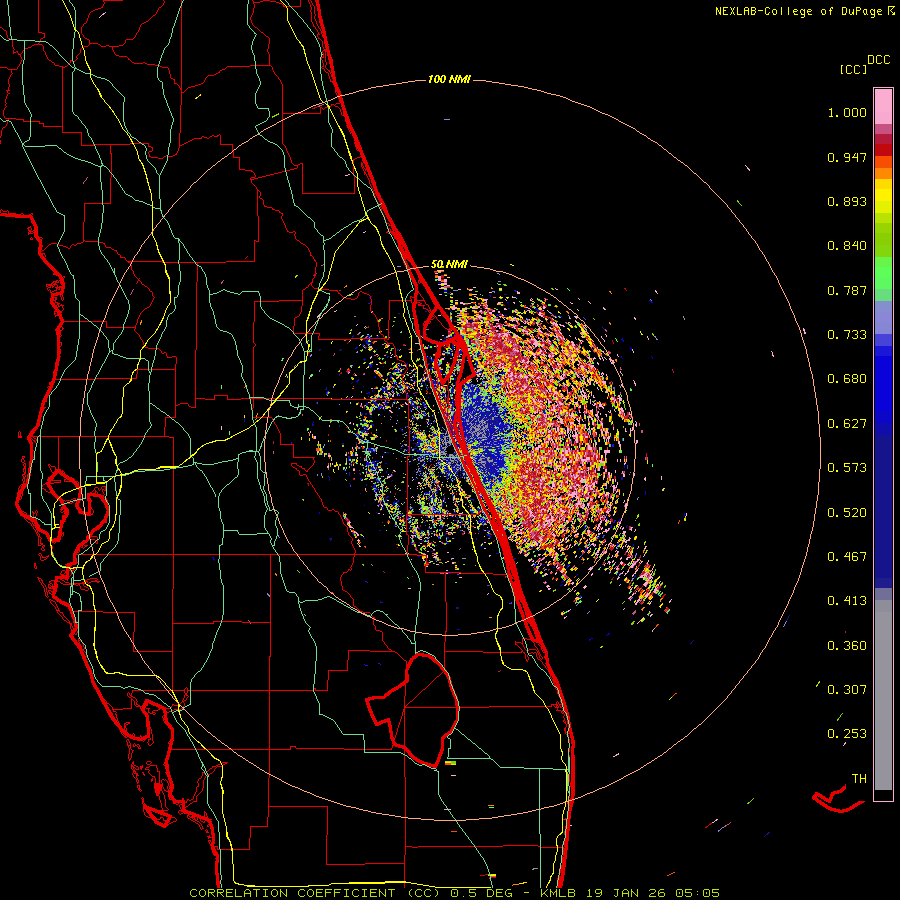Click the 0.947 scale value
Image resolution: width=900 pixels, height=900 pixels.
click(x=847, y=157)
